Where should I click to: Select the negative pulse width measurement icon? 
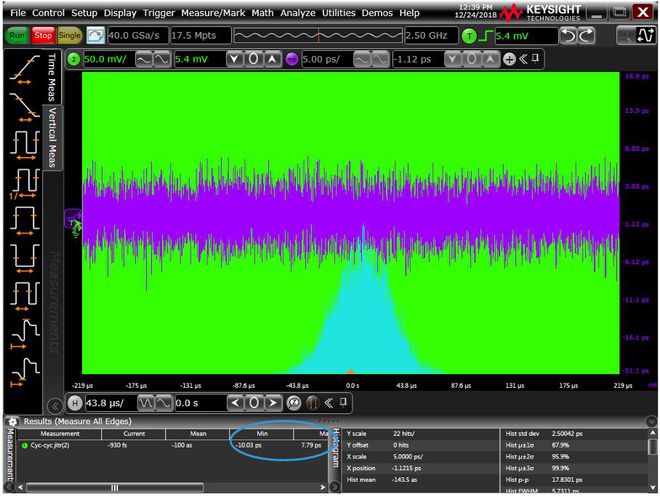(25, 258)
